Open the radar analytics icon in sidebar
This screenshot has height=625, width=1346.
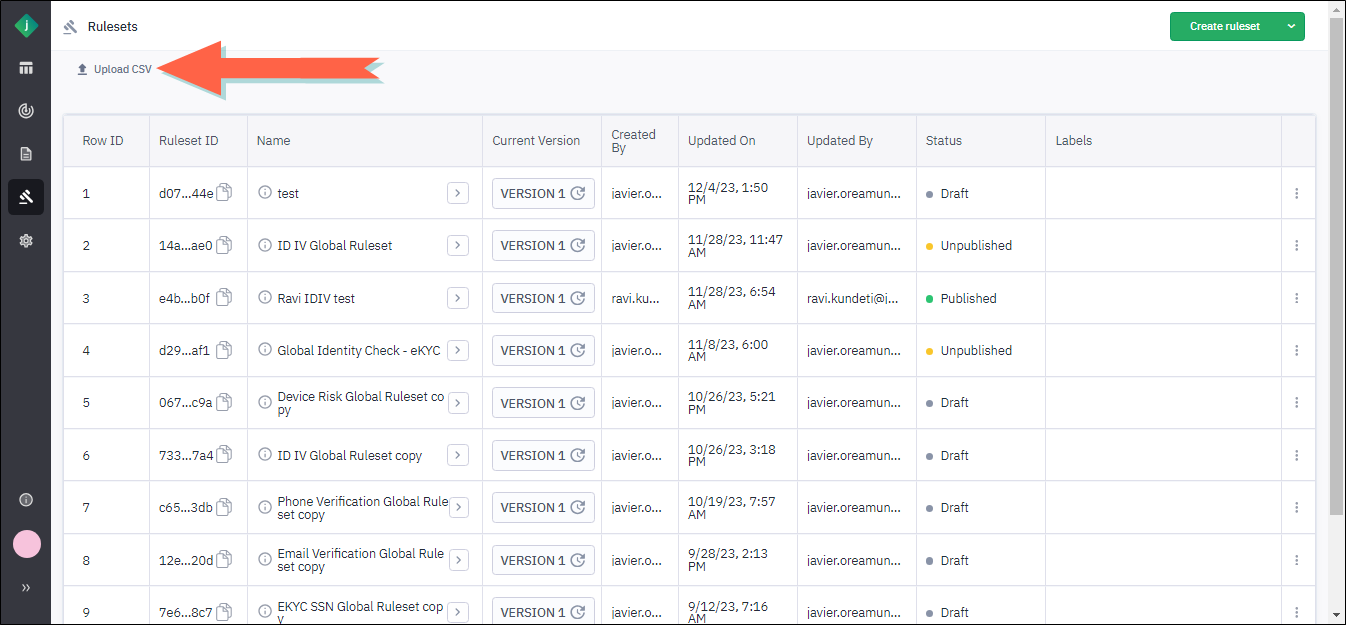[26, 111]
